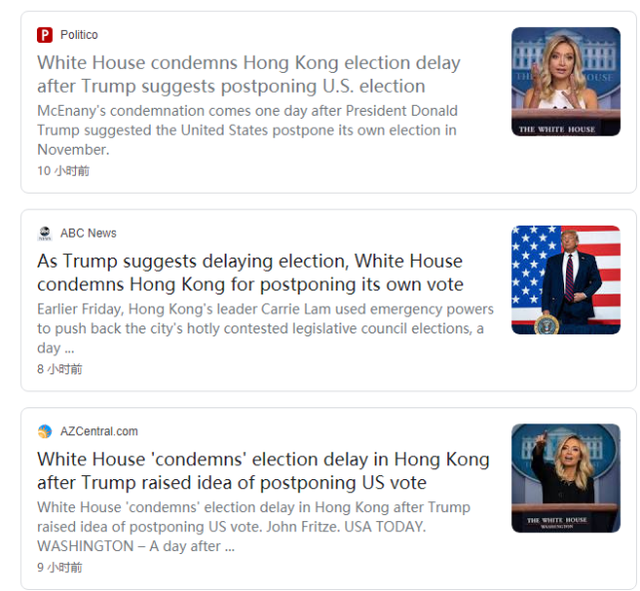Click the red Politico source icon

pos(45,35)
